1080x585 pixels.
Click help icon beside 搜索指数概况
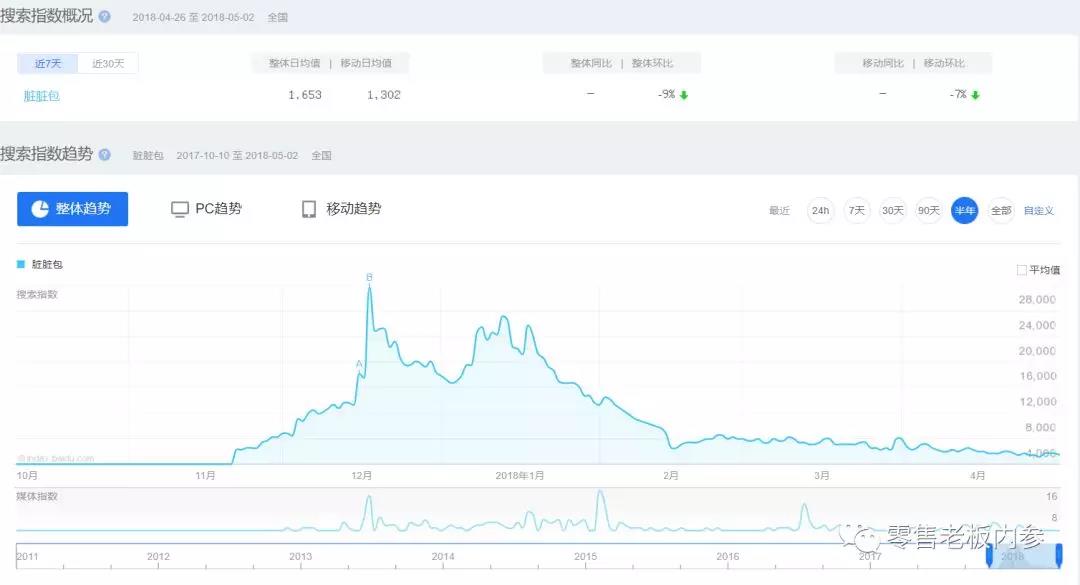click(x=105, y=17)
